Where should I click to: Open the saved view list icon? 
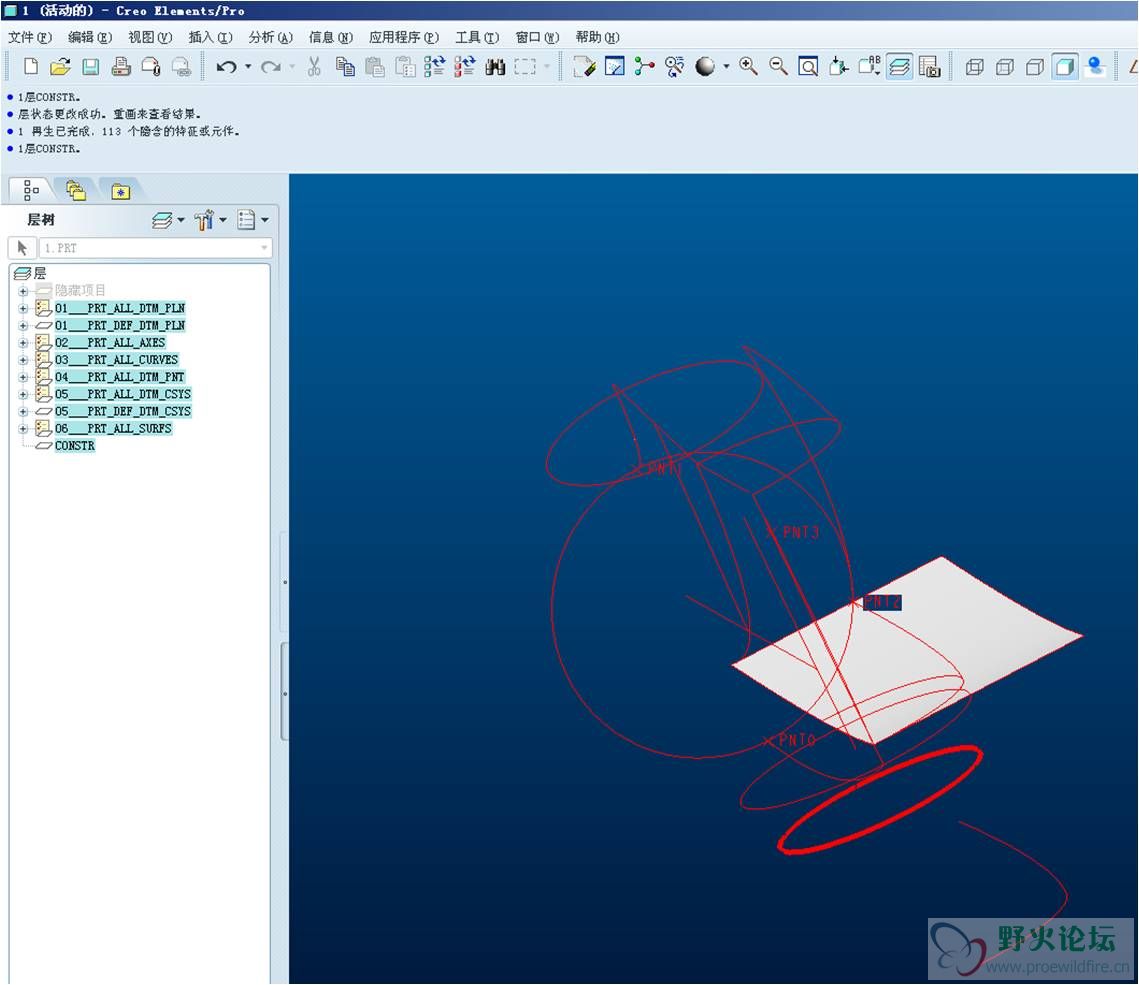(869, 67)
